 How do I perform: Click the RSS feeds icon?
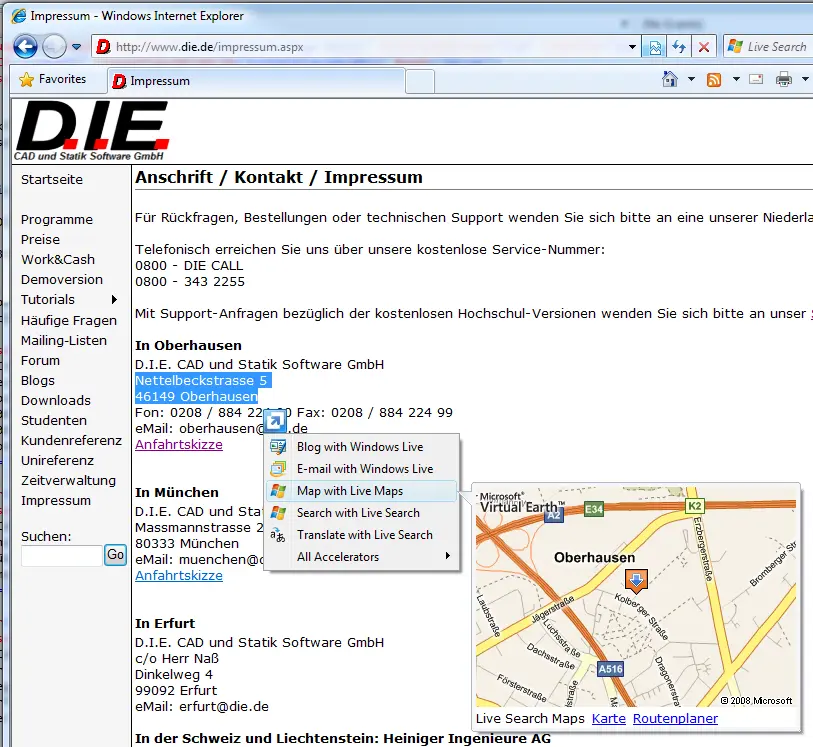point(714,79)
